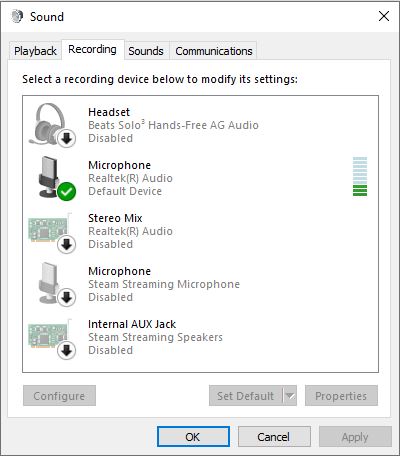
Task: Select the Stereo Mix sound card icon
Action: click(52, 233)
